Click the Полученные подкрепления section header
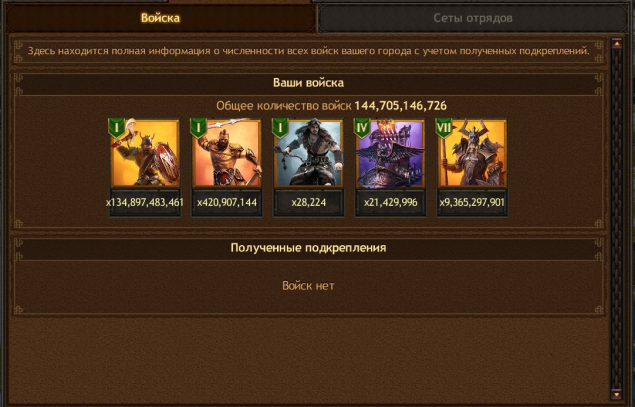 tap(308, 248)
